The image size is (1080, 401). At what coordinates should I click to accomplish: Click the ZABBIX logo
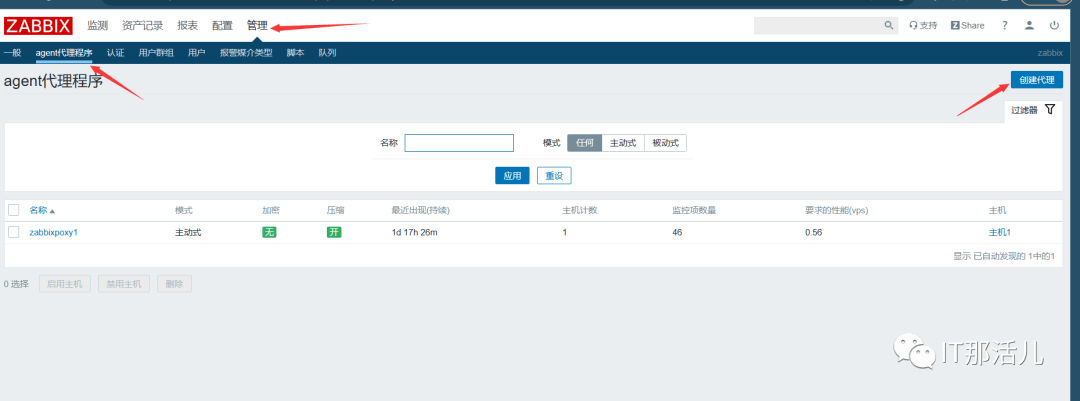click(x=38, y=26)
